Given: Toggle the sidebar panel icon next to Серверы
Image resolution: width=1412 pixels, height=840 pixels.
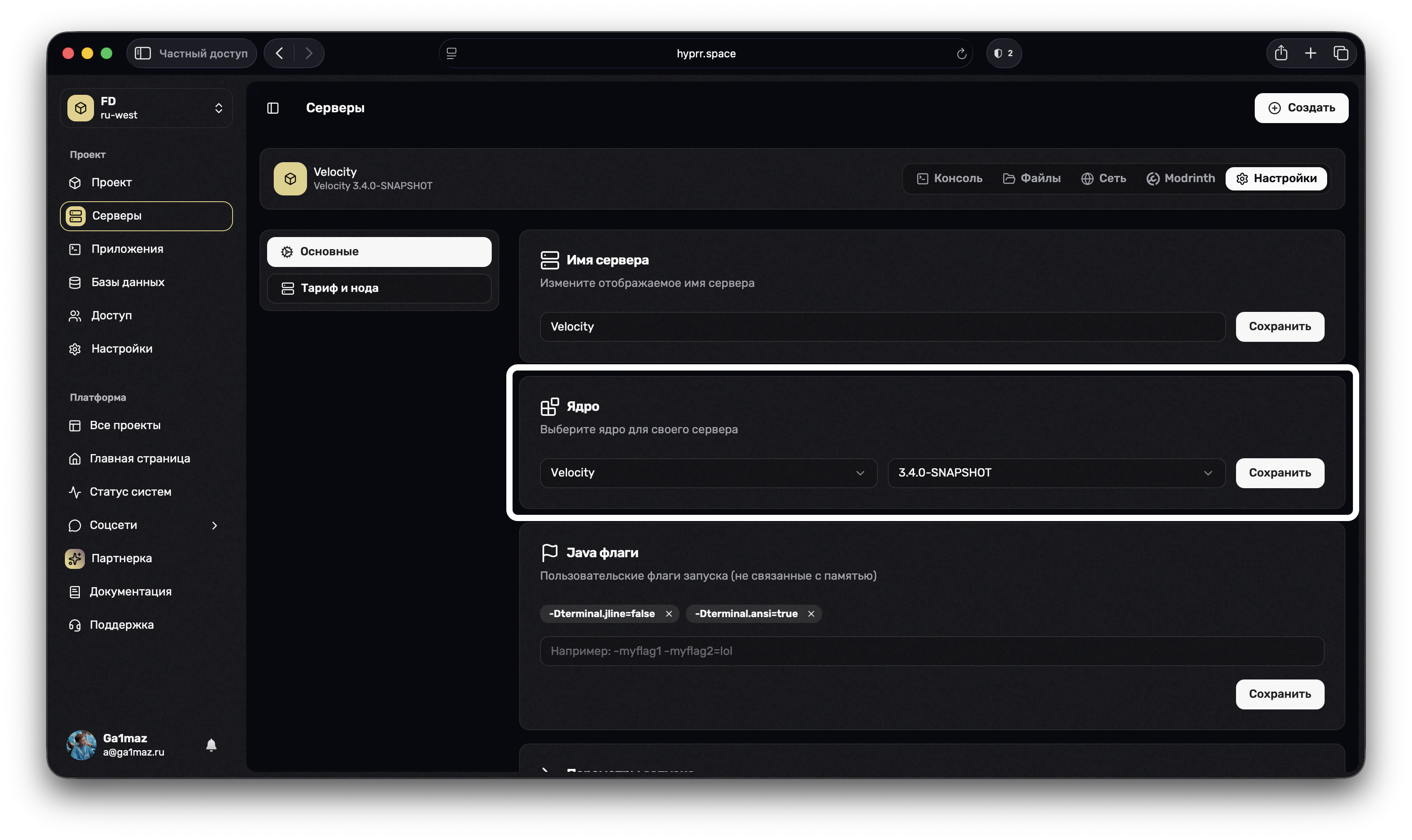Looking at the screenshot, I should click(273, 108).
